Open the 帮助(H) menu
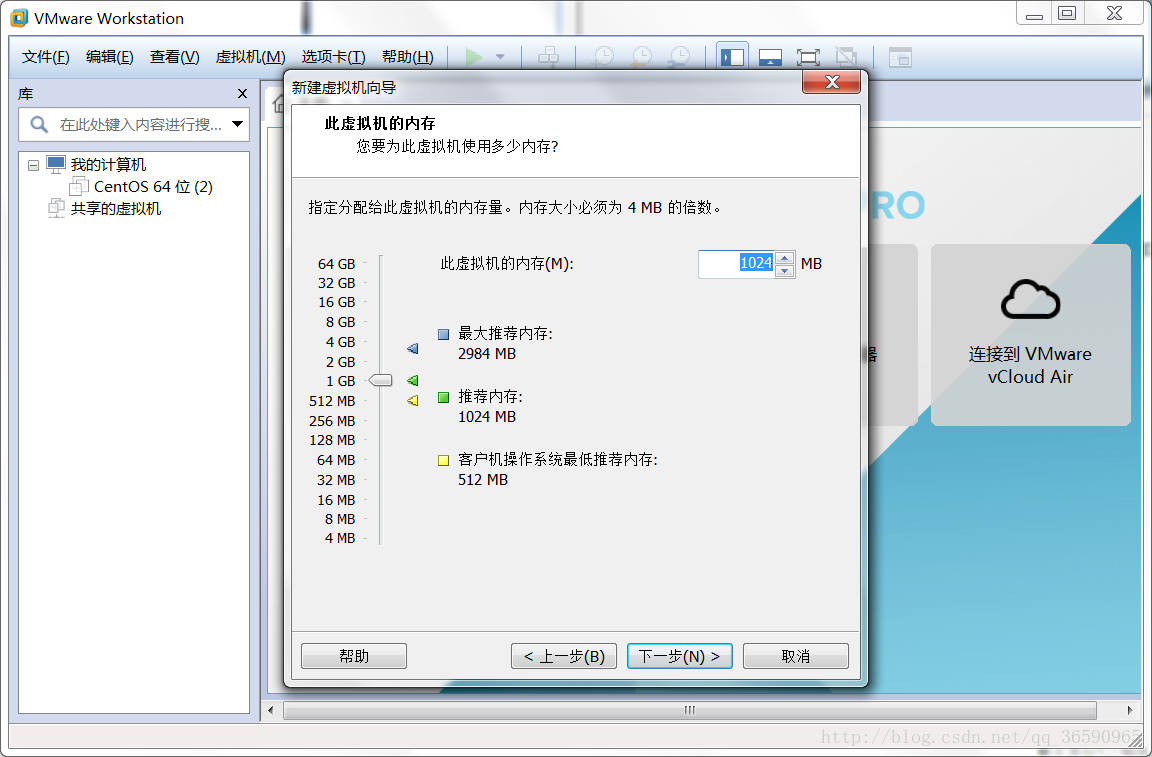Image resolution: width=1152 pixels, height=757 pixels. 408,57
